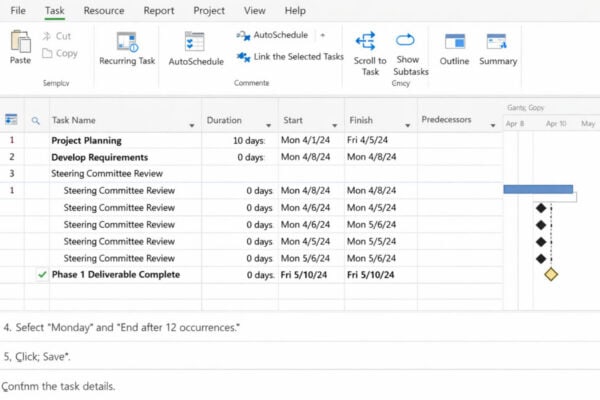Viewport: 600px width, 400px height.
Task: Click the Mon 4/1/24 start cell
Action: 311,140
